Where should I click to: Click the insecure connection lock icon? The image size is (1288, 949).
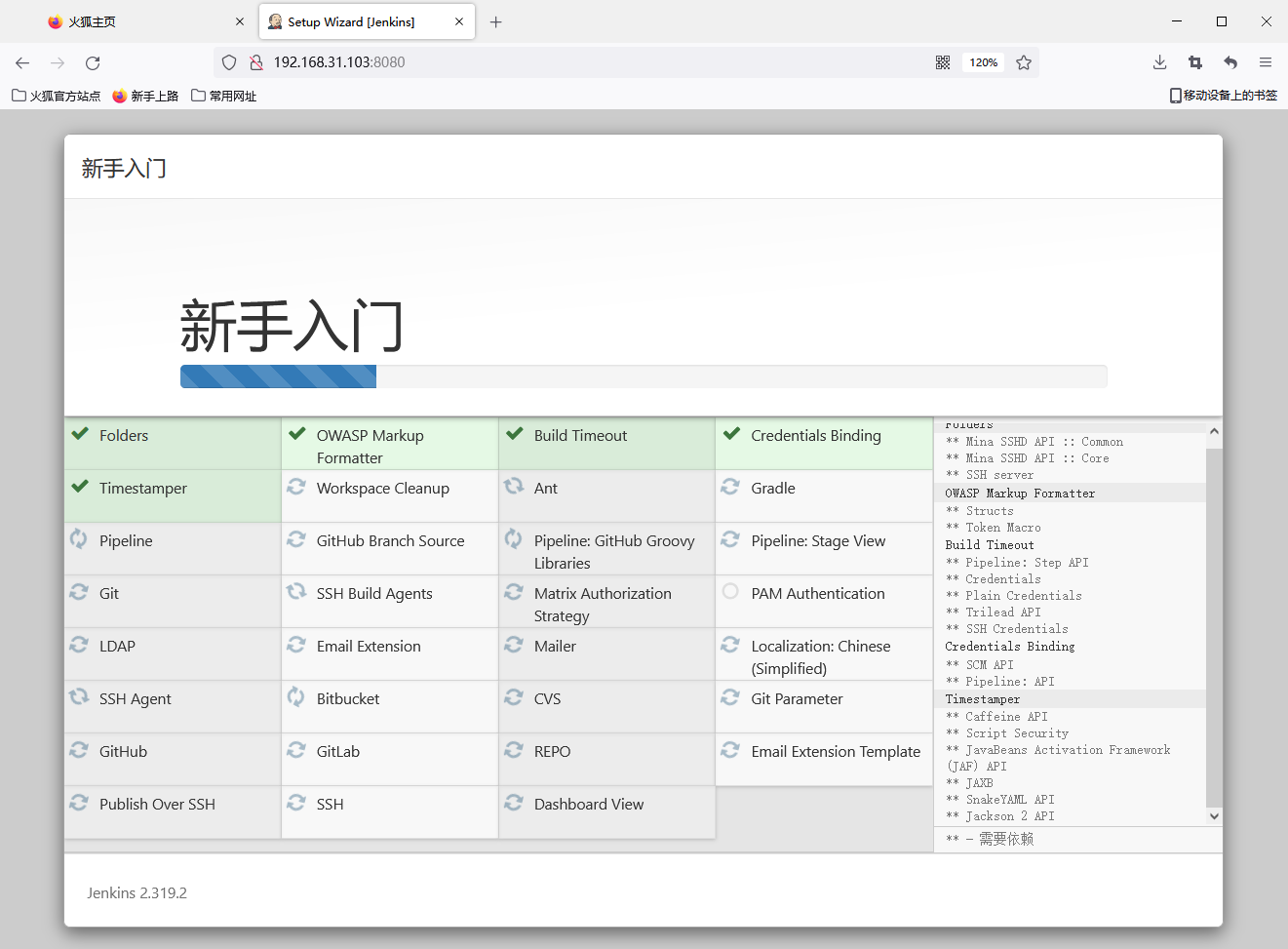click(x=256, y=62)
